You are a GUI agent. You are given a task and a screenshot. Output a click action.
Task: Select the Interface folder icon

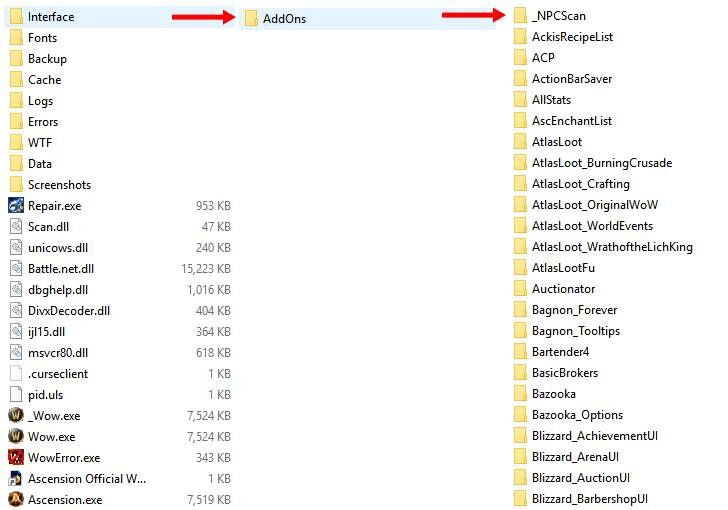pos(16,17)
